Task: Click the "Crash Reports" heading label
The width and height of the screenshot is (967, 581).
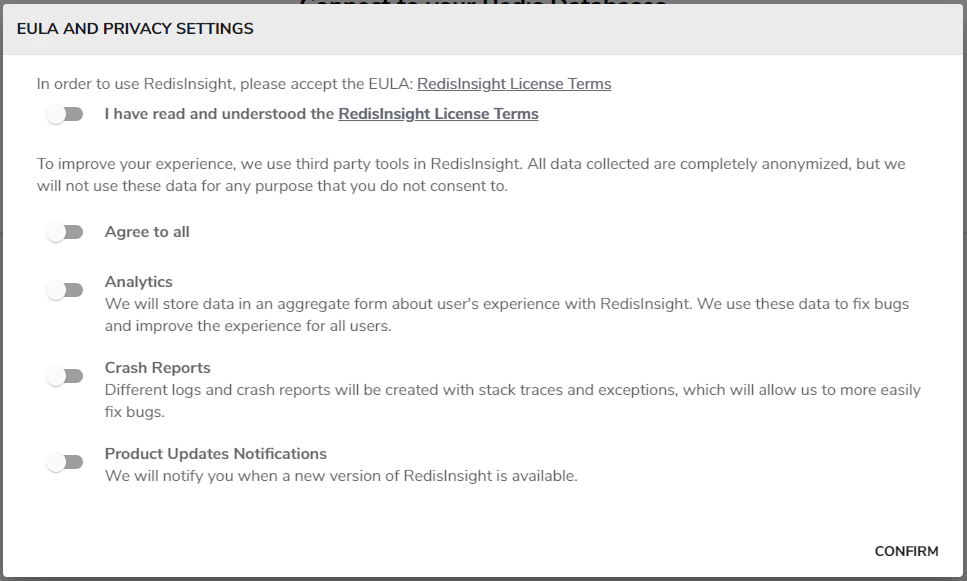Action: tap(158, 368)
